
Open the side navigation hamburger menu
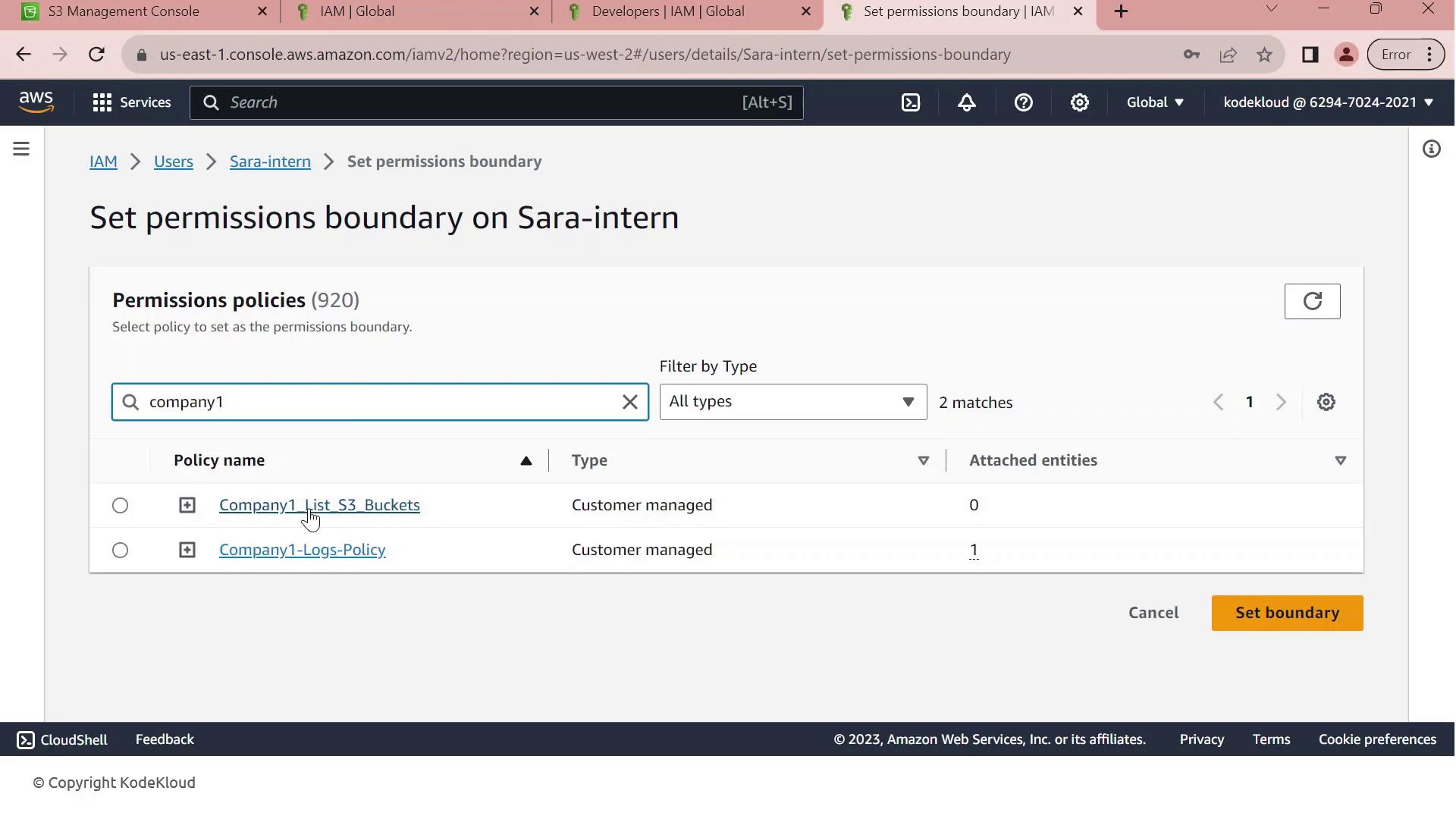click(x=21, y=149)
